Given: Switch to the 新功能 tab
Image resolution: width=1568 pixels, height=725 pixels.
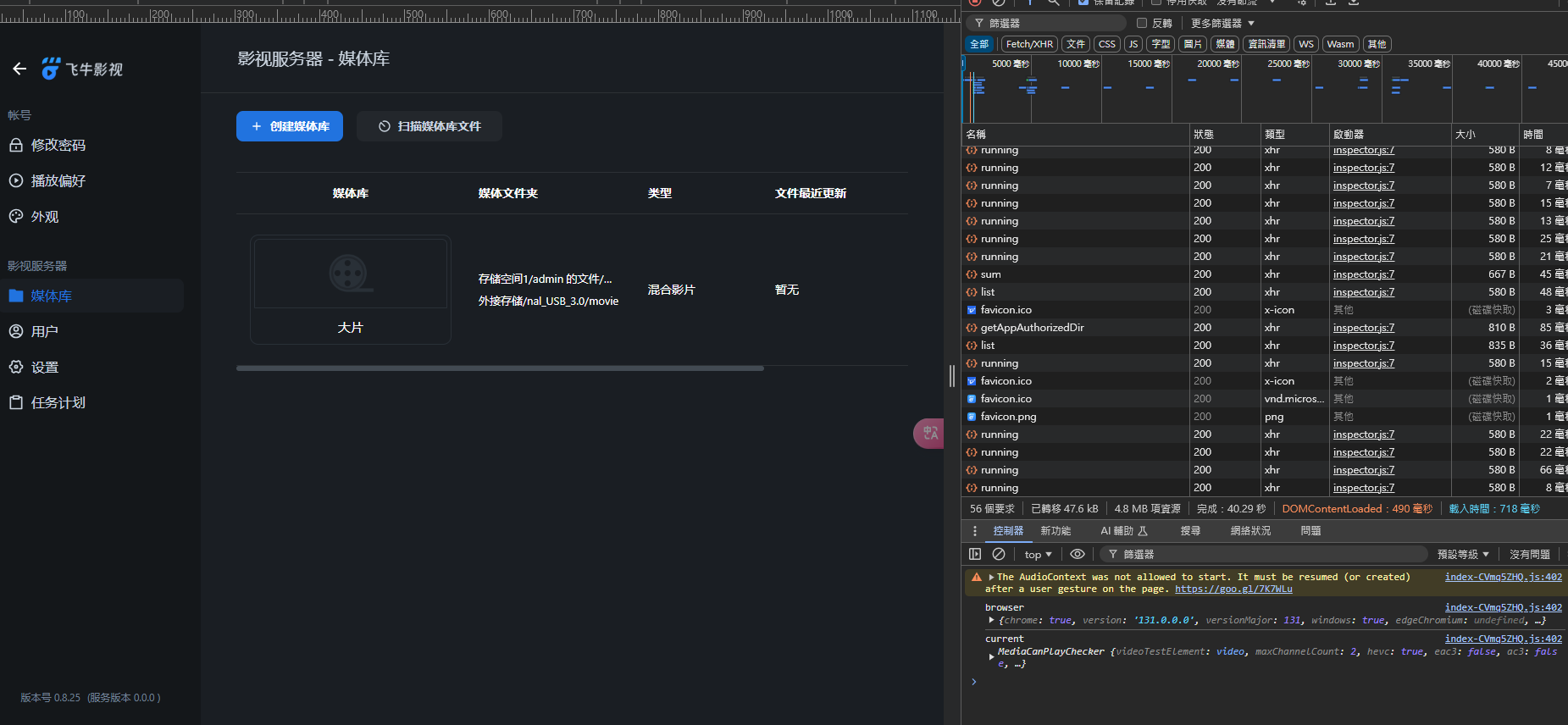Looking at the screenshot, I should [x=1055, y=531].
